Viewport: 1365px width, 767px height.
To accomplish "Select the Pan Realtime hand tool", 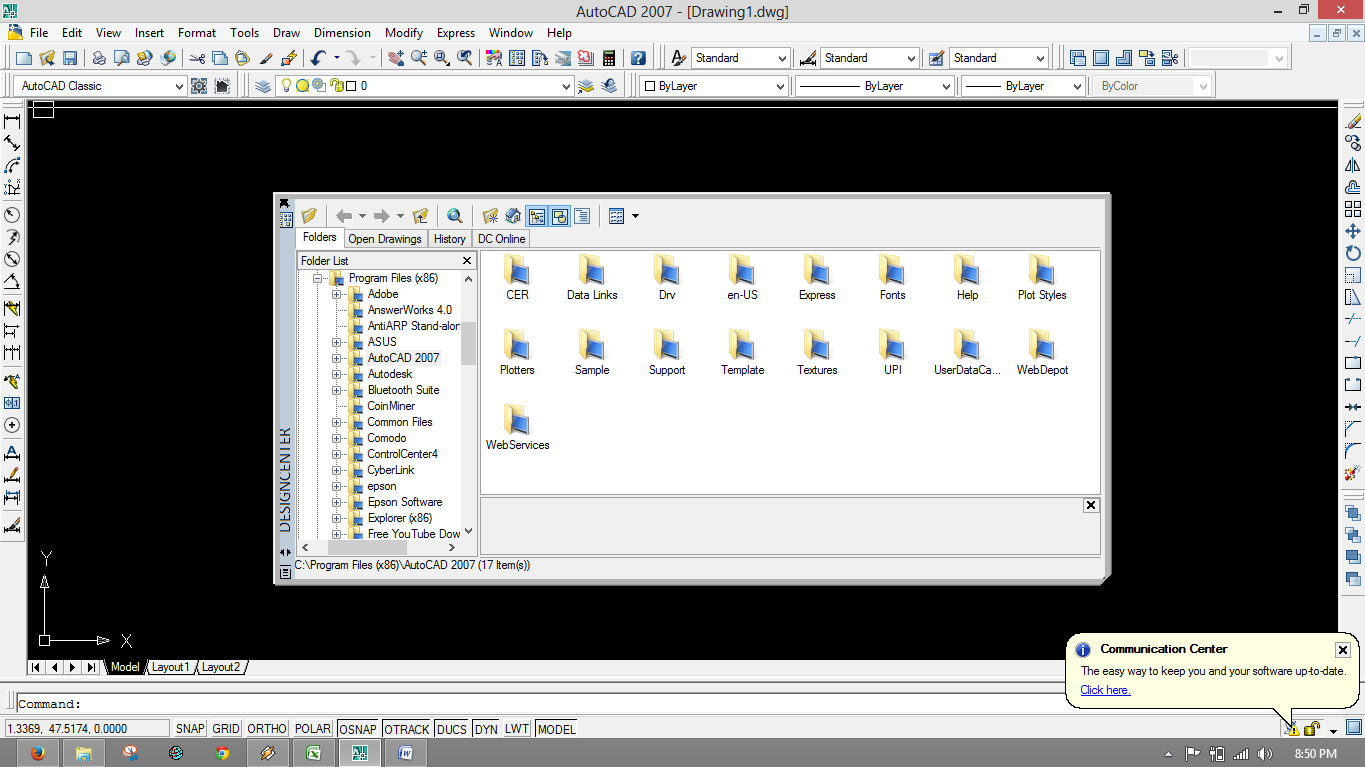I will (x=395, y=57).
